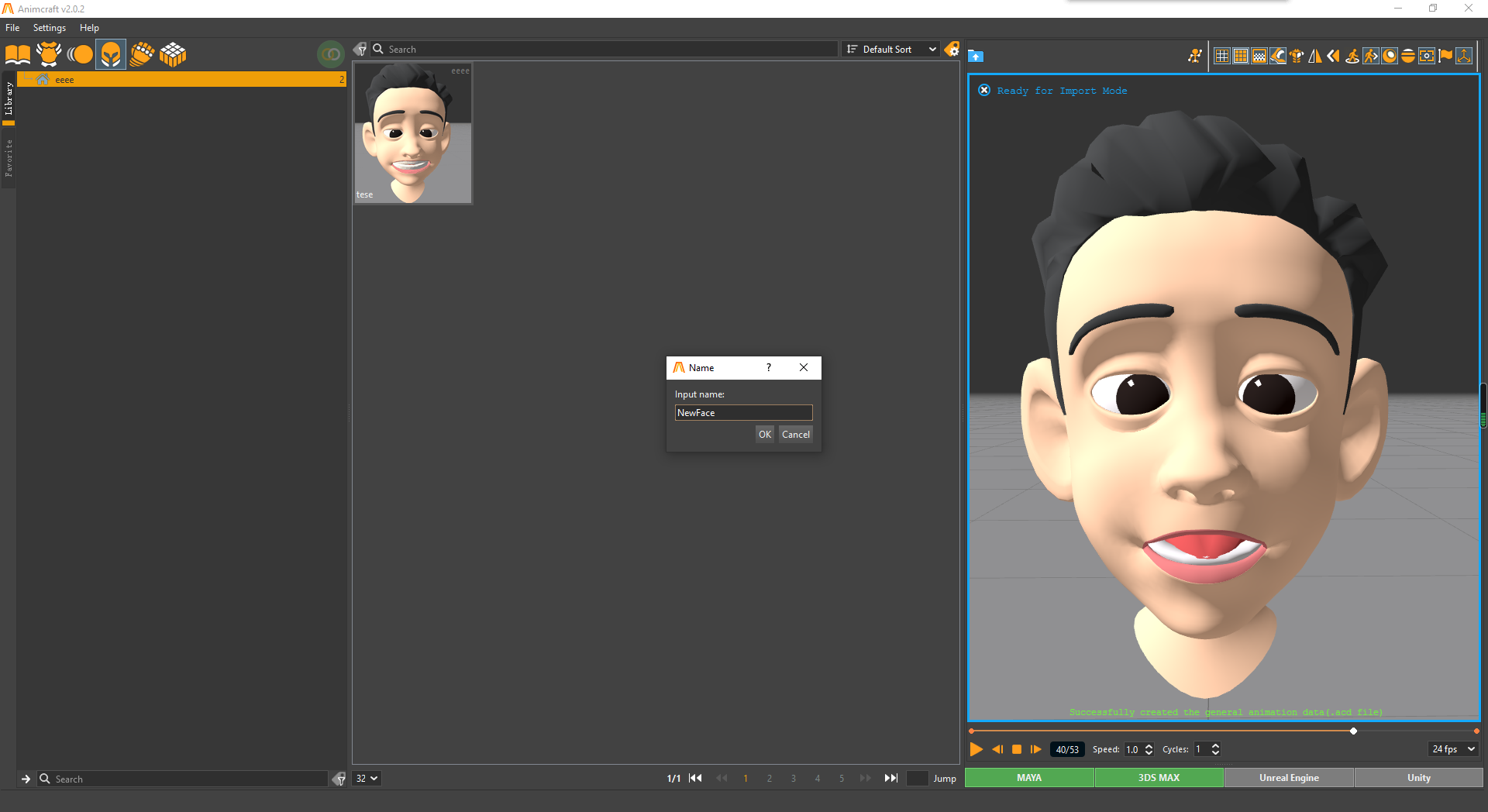Close the Name dialog with X

[x=804, y=368]
